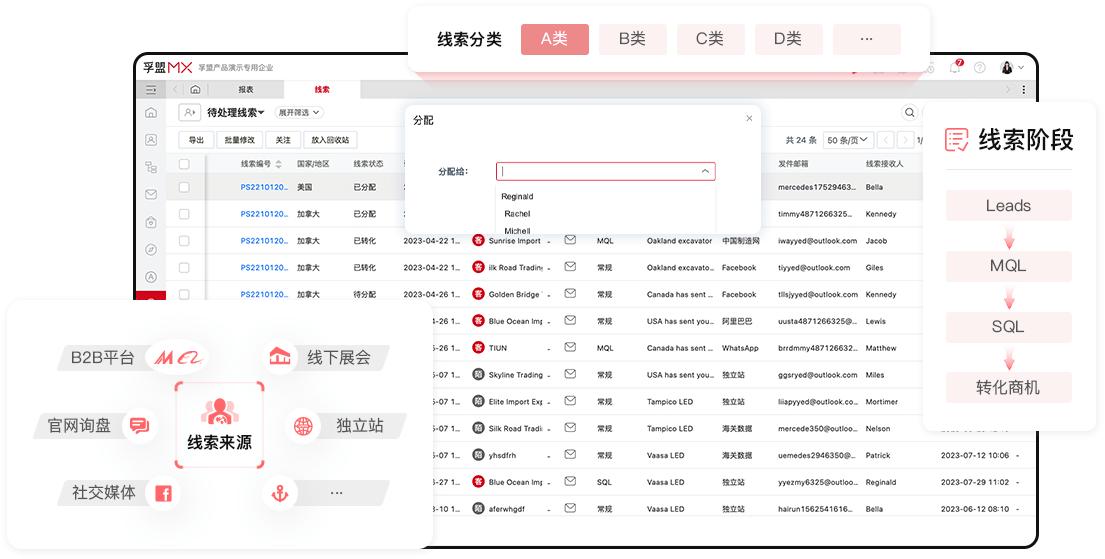Click the search magnifier icon above the table
The image size is (1105, 559).
pos(910,113)
